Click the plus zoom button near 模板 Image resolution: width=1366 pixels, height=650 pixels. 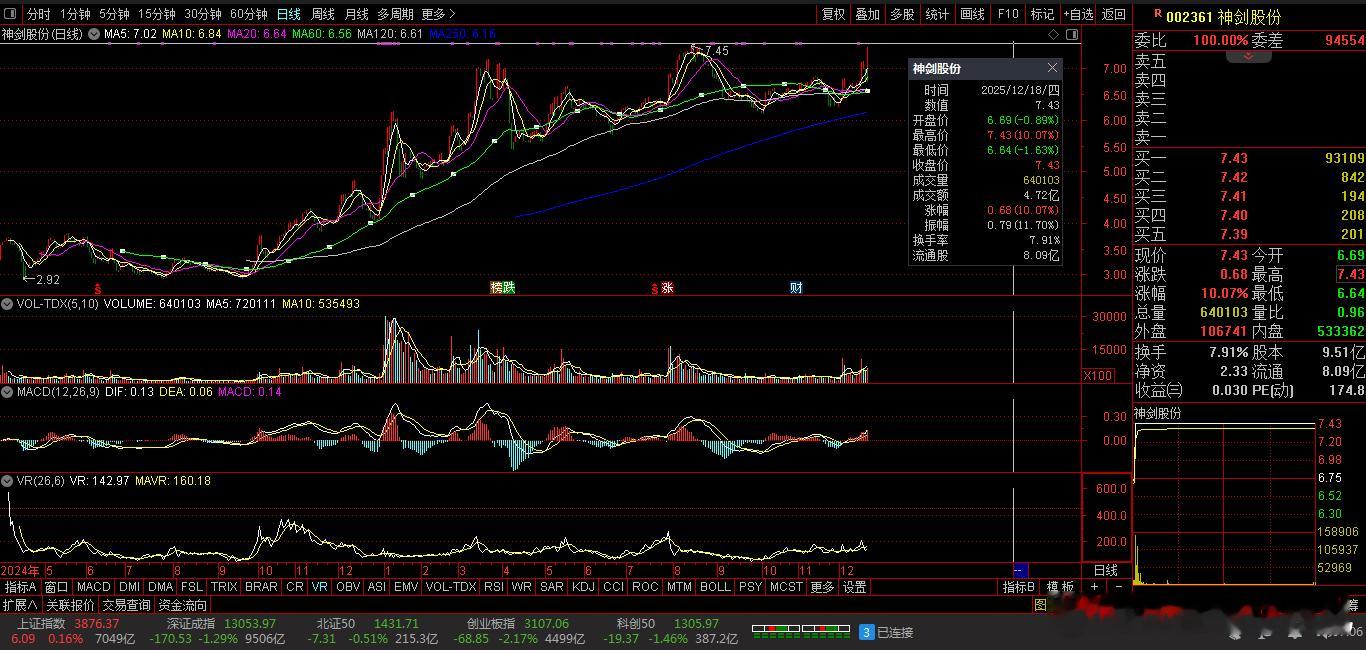(1096, 587)
